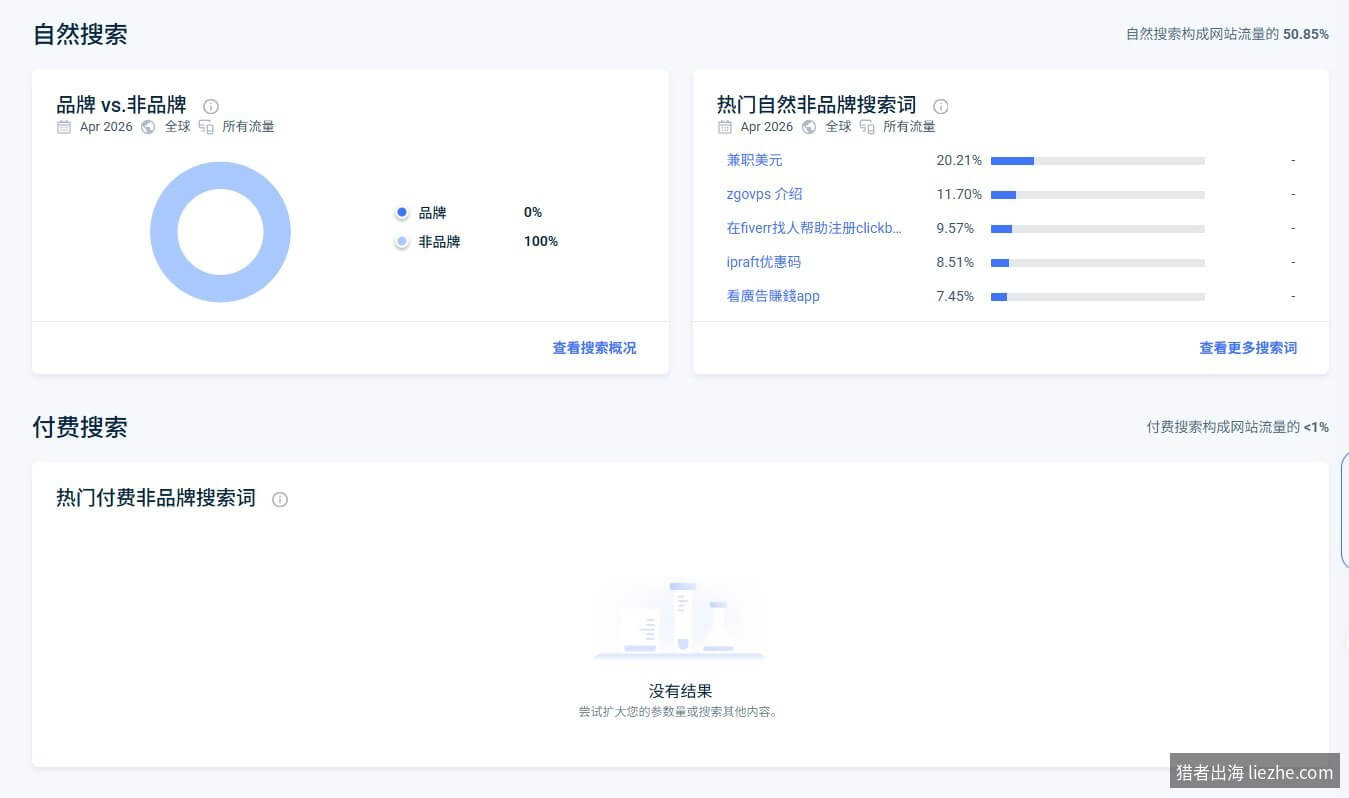Click info icon beside 热门付费非品牌搜索词
This screenshot has height=798, width=1349.
click(x=280, y=499)
